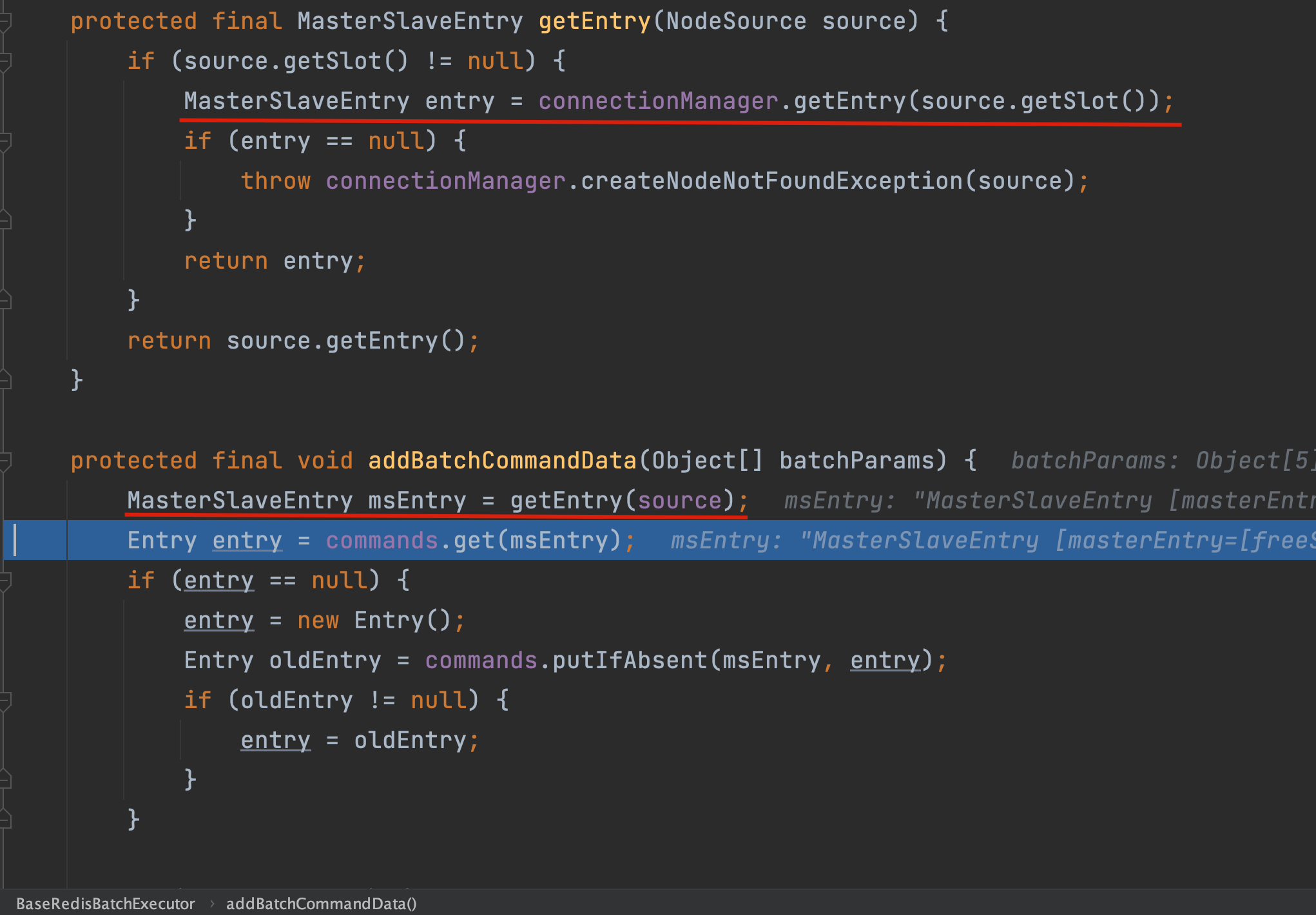1316x915 pixels.
Task: Fold the 'if (oldEntry != null)' block
Action: click(5, 701)
